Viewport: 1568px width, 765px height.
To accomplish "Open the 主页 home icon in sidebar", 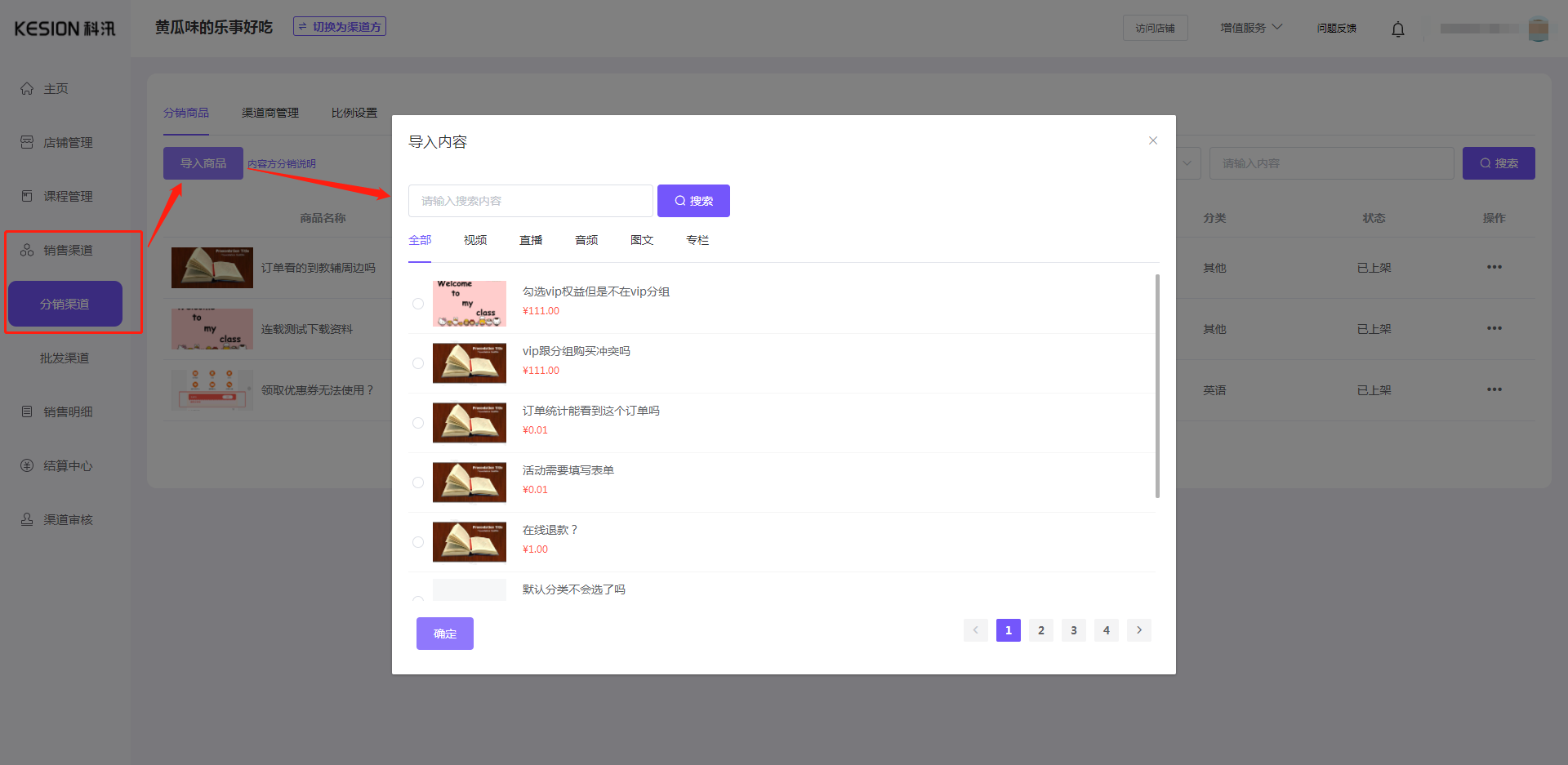I will (27, 88).
